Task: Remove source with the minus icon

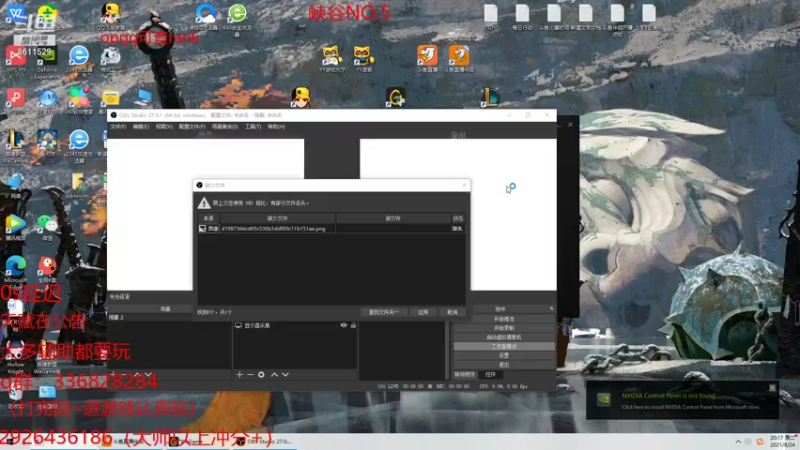Action: point(250,374)
